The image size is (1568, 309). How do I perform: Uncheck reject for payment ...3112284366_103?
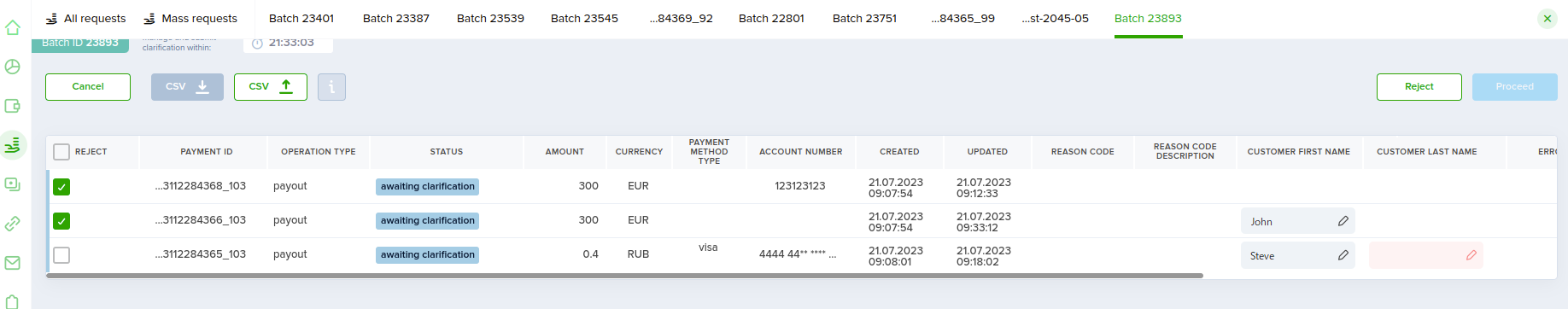tap(61, 221)
